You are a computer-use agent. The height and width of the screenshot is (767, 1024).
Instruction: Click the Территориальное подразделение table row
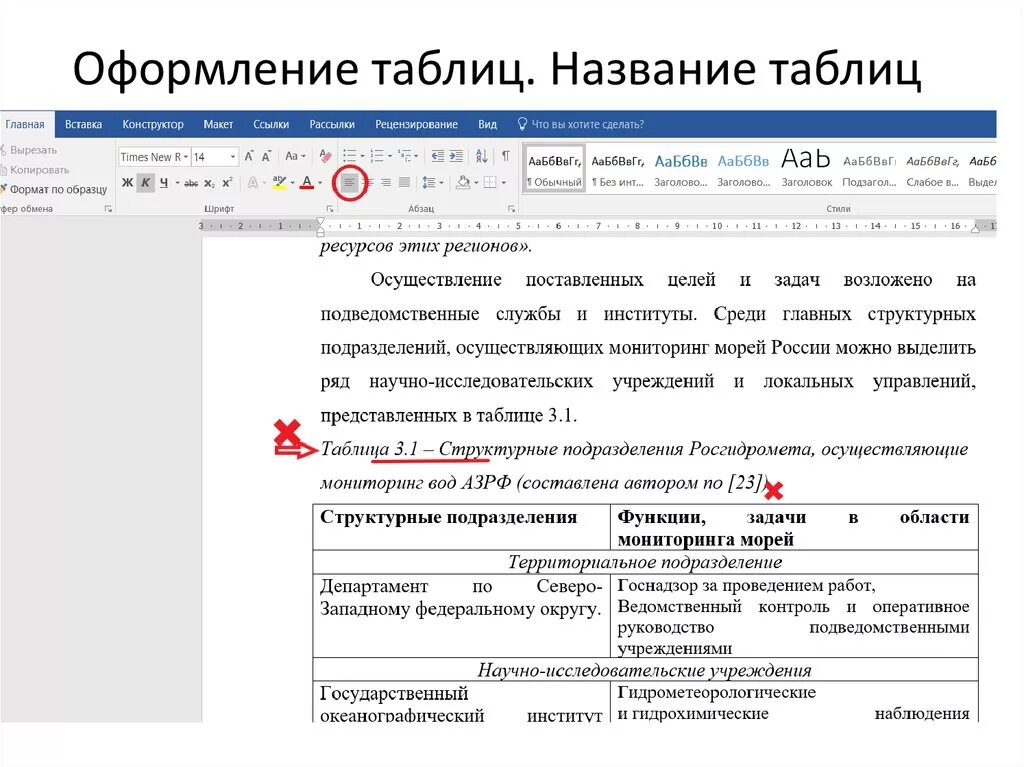(645, 562)
